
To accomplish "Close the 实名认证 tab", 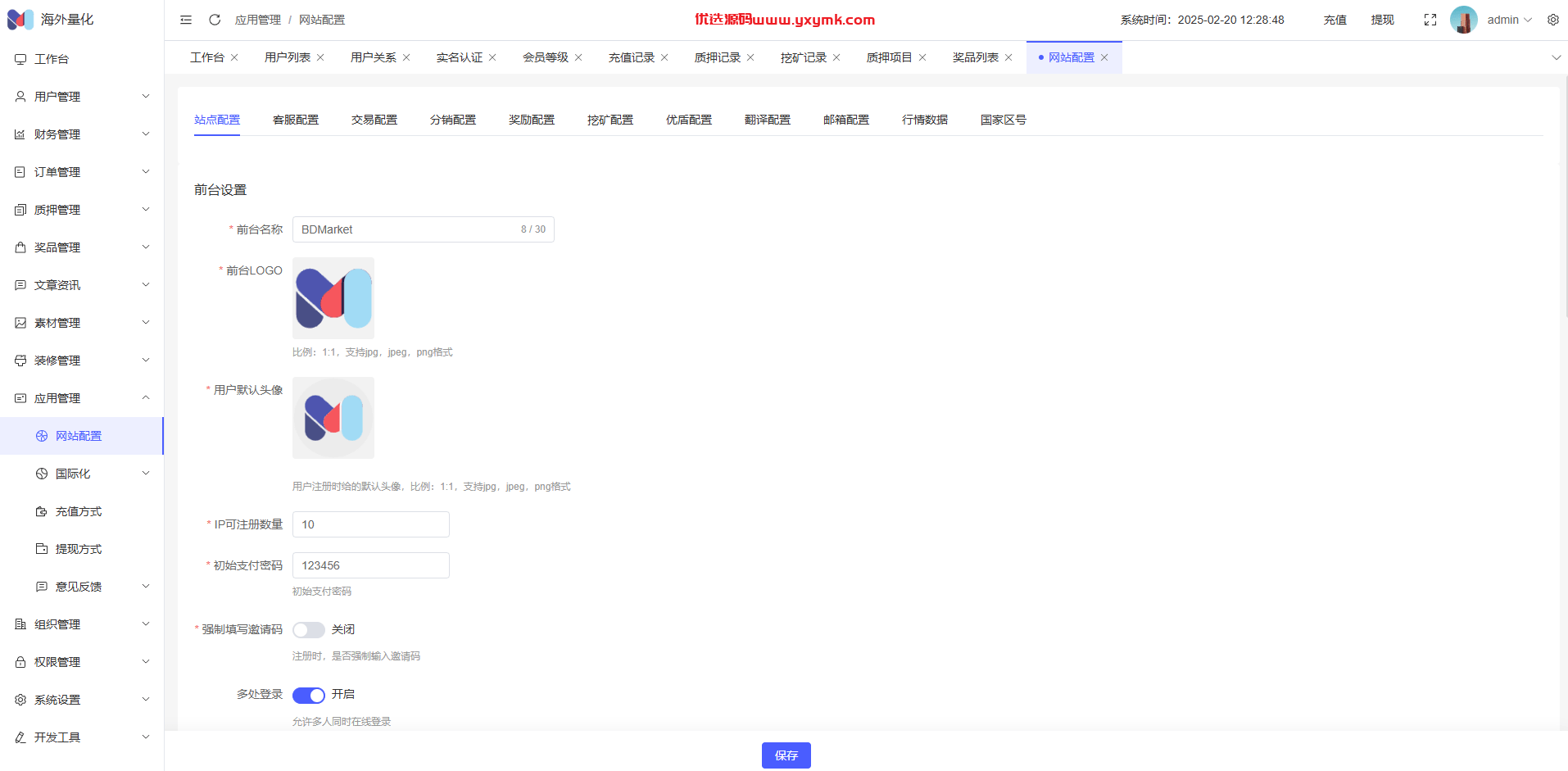I will [x=492, y=57].
